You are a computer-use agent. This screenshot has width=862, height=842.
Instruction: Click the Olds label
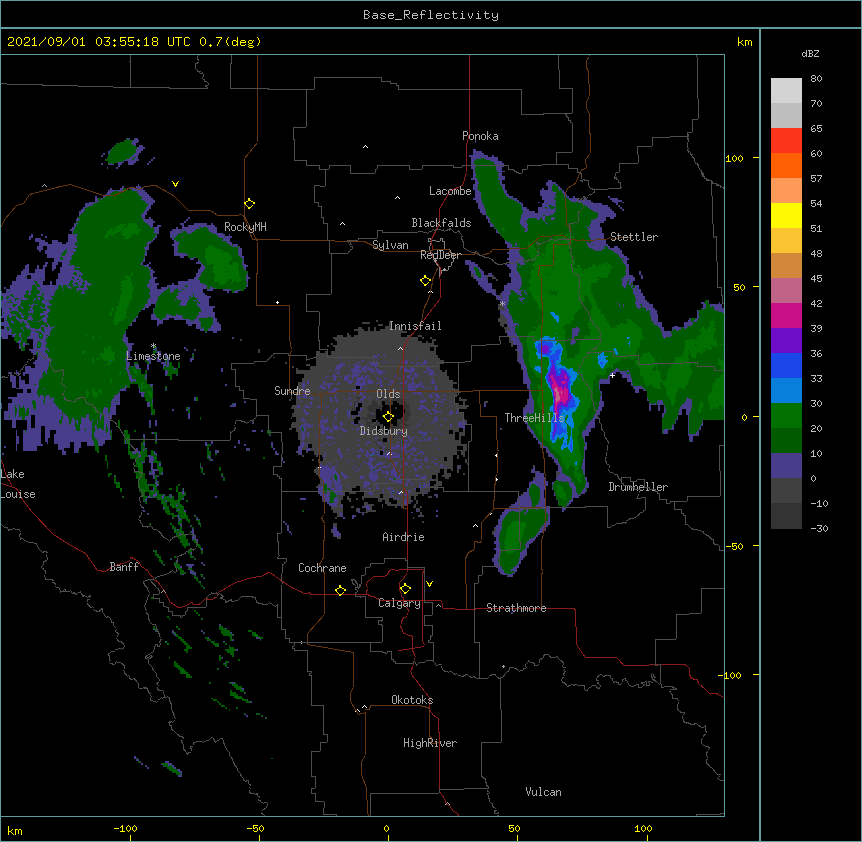coord(388,394)
